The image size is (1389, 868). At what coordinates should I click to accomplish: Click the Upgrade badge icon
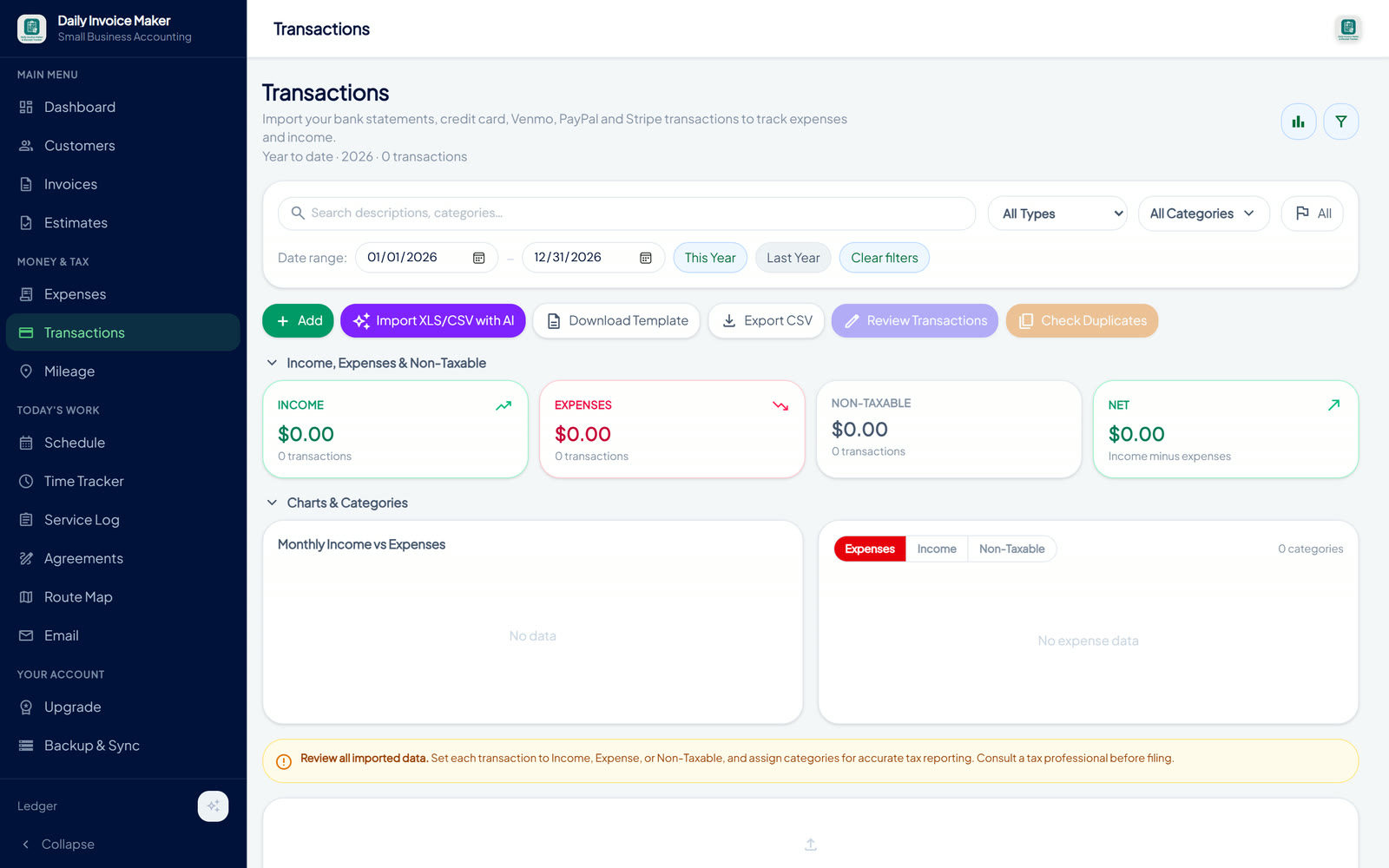[x=26, y=707]
